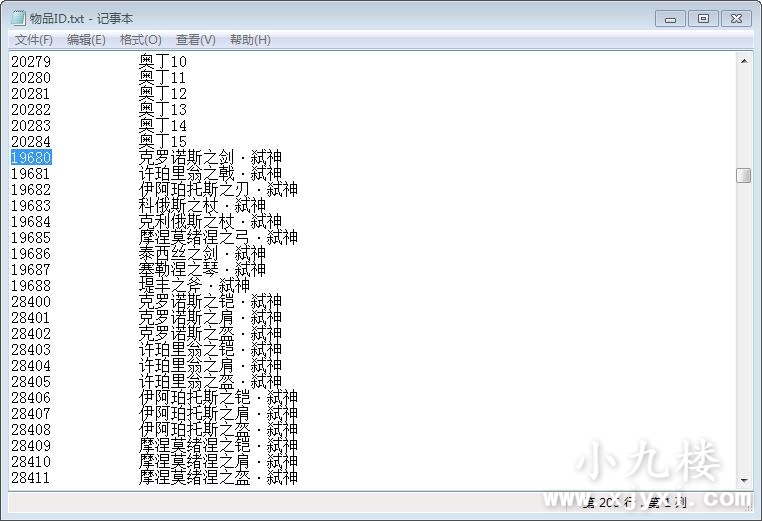Click the text 伊阿珀托斯之盔·弑神
This screenshot has width=762, height=521.
coord(218,430)
